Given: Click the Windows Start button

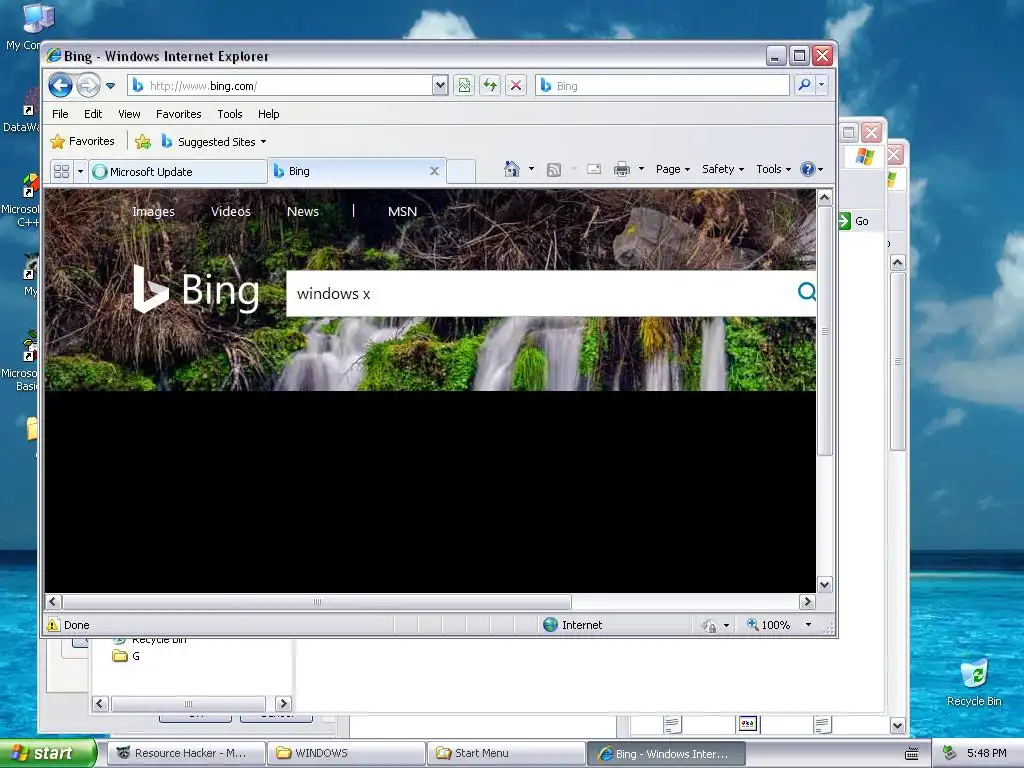Looking at the screenshot, I should (x=48, y=753).
